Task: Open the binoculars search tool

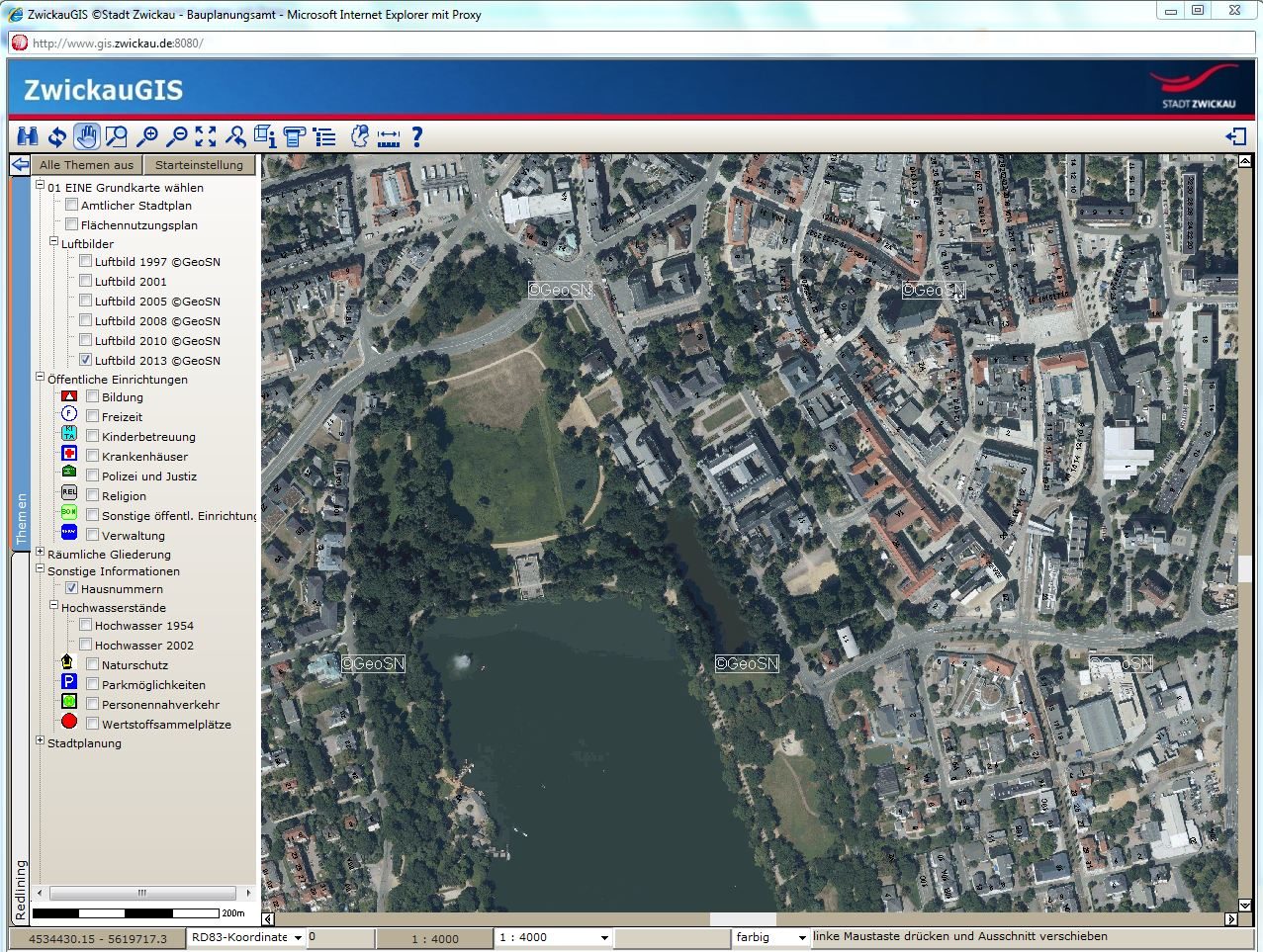Action: [x=27, y=137]
